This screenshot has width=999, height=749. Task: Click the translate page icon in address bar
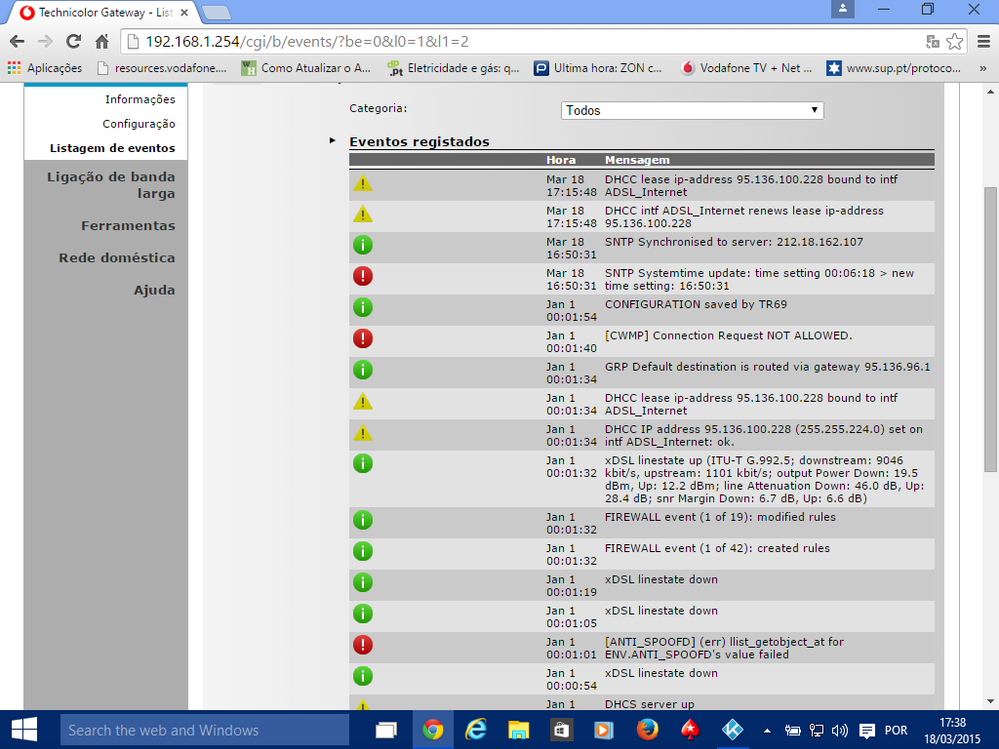click(932, 42)
